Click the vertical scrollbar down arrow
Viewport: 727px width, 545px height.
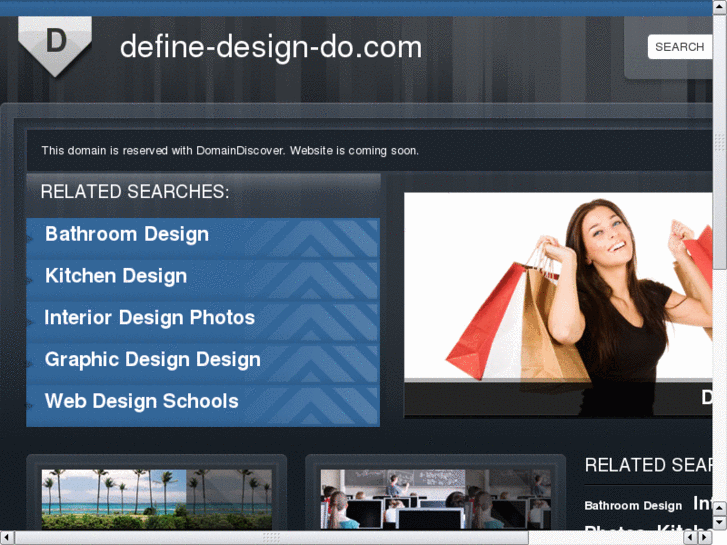[720, 521]
